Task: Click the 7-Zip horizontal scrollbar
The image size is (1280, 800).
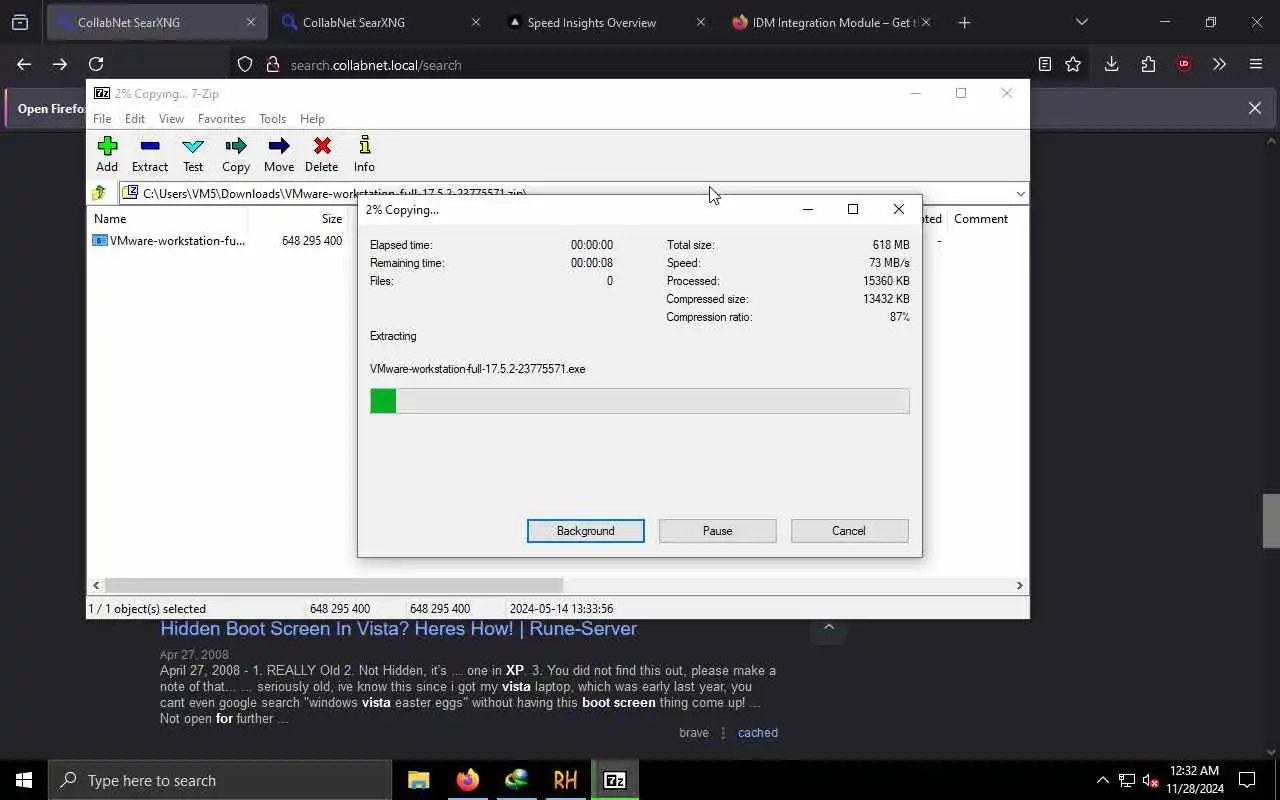Action: [334, 585]
